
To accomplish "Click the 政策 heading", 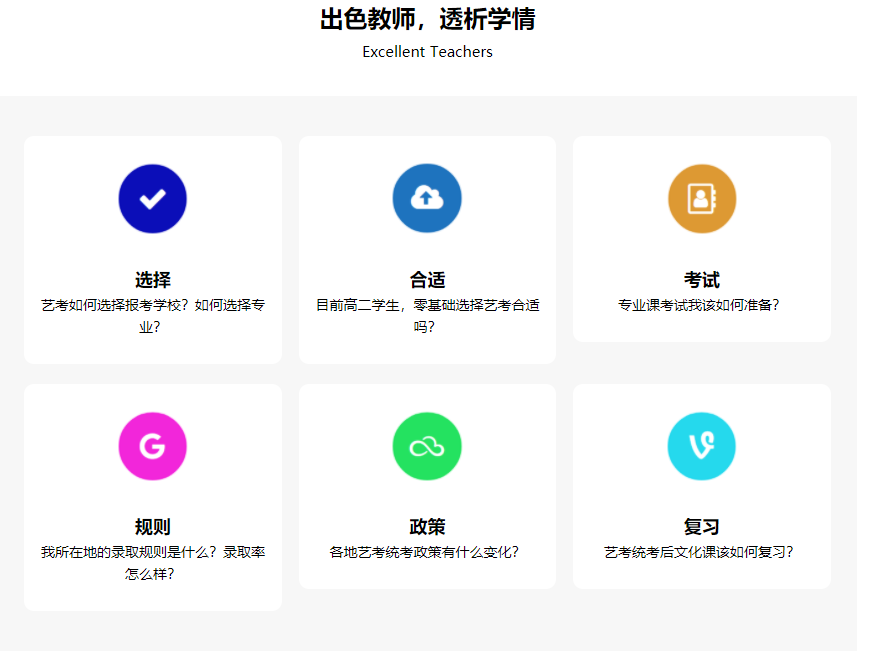I will click(x=427, y=527).
